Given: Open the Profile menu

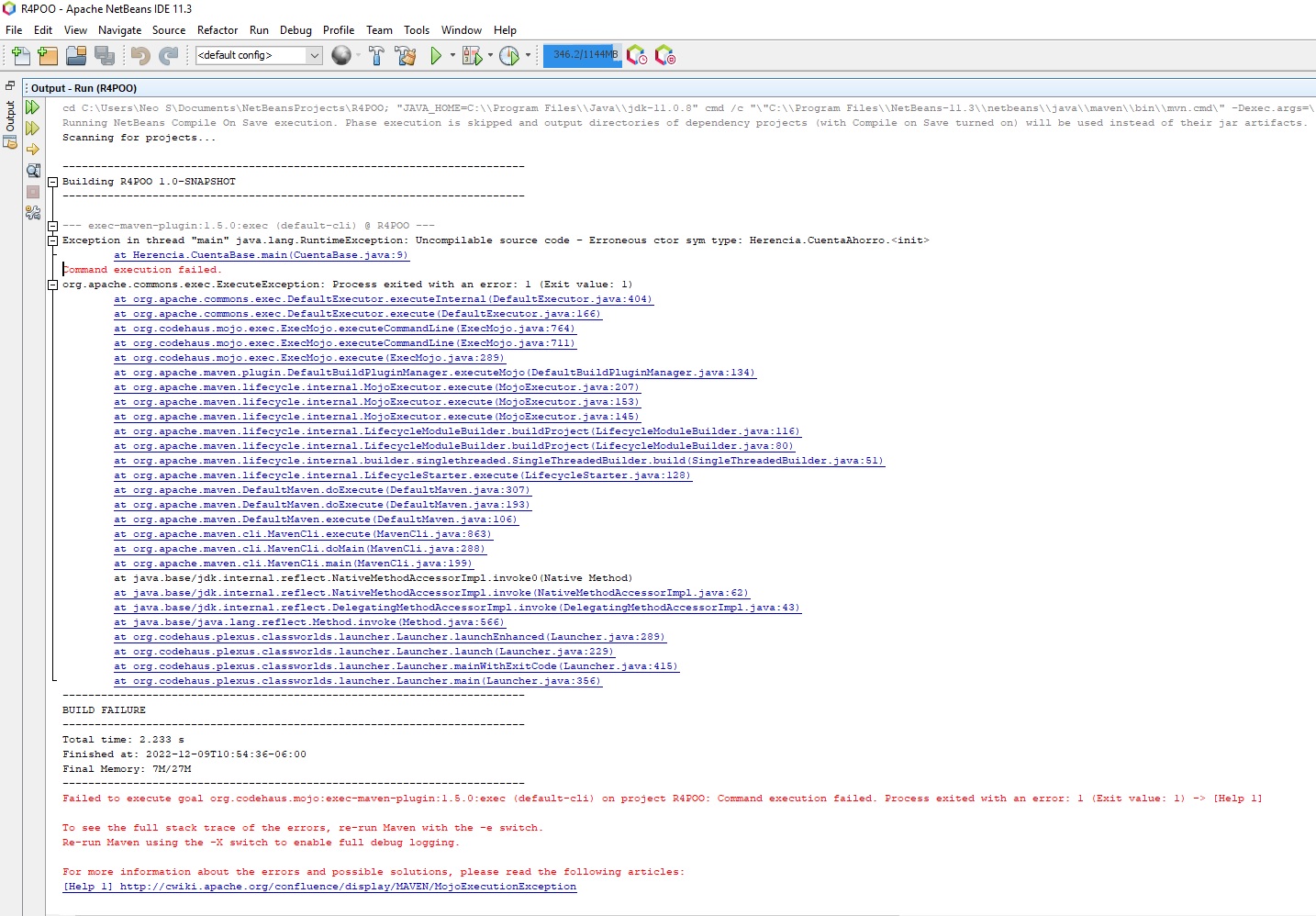Looking at the screenshot, I should coord(339,30).
